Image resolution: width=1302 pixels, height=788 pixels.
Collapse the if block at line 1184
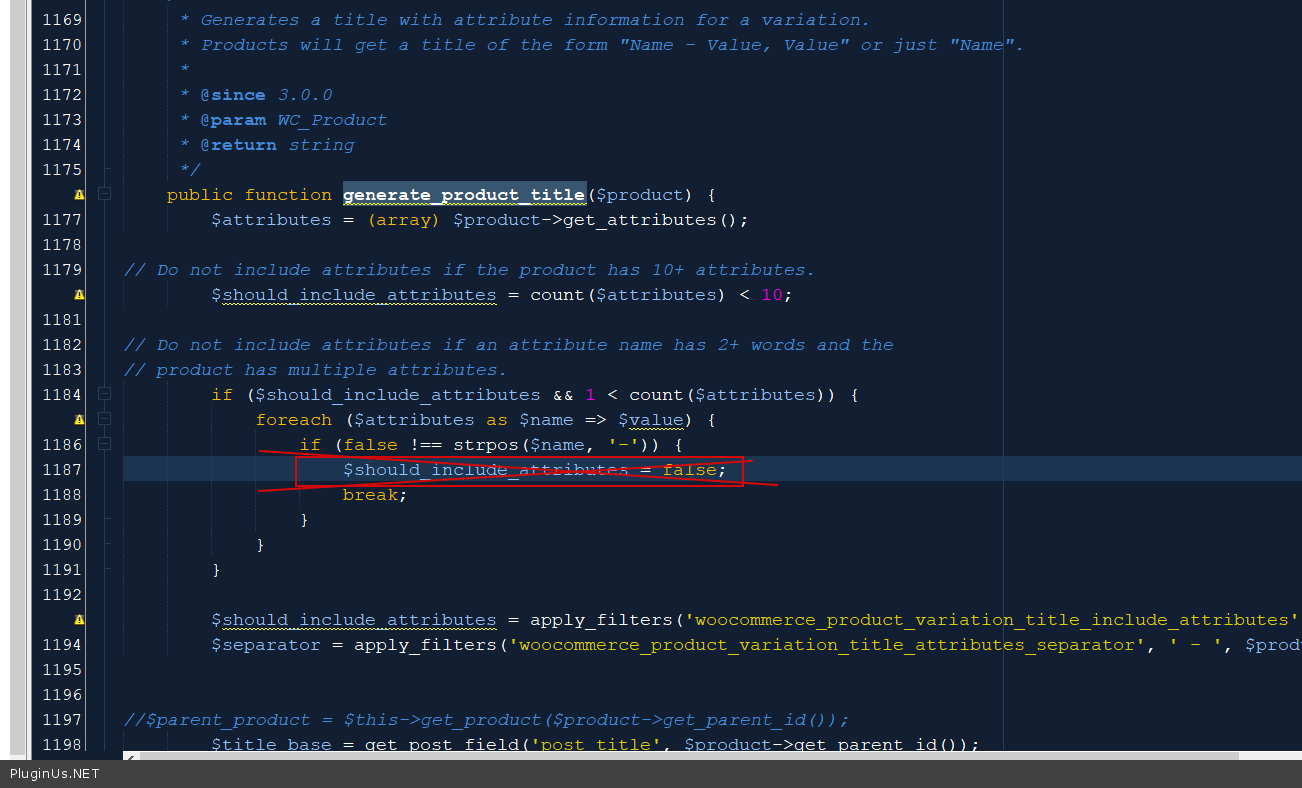[105, 395]
